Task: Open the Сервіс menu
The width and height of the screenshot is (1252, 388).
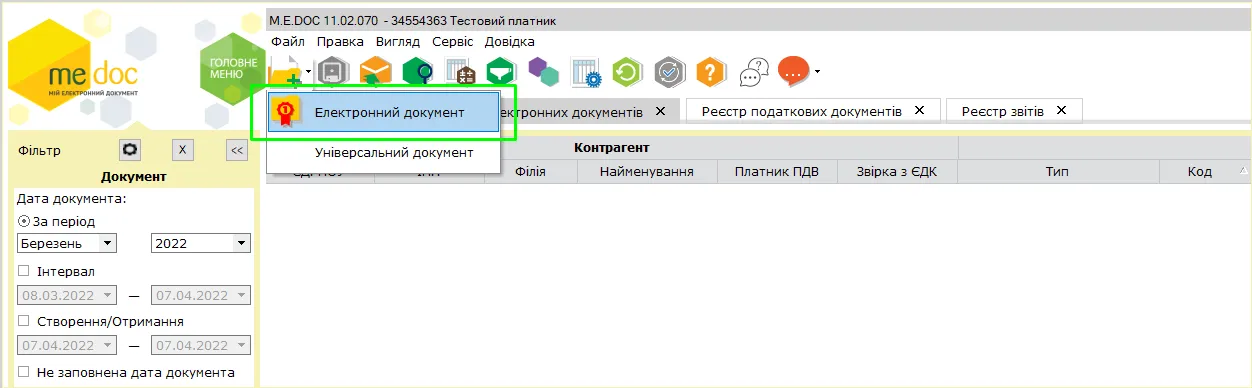Action: point(453,41)
